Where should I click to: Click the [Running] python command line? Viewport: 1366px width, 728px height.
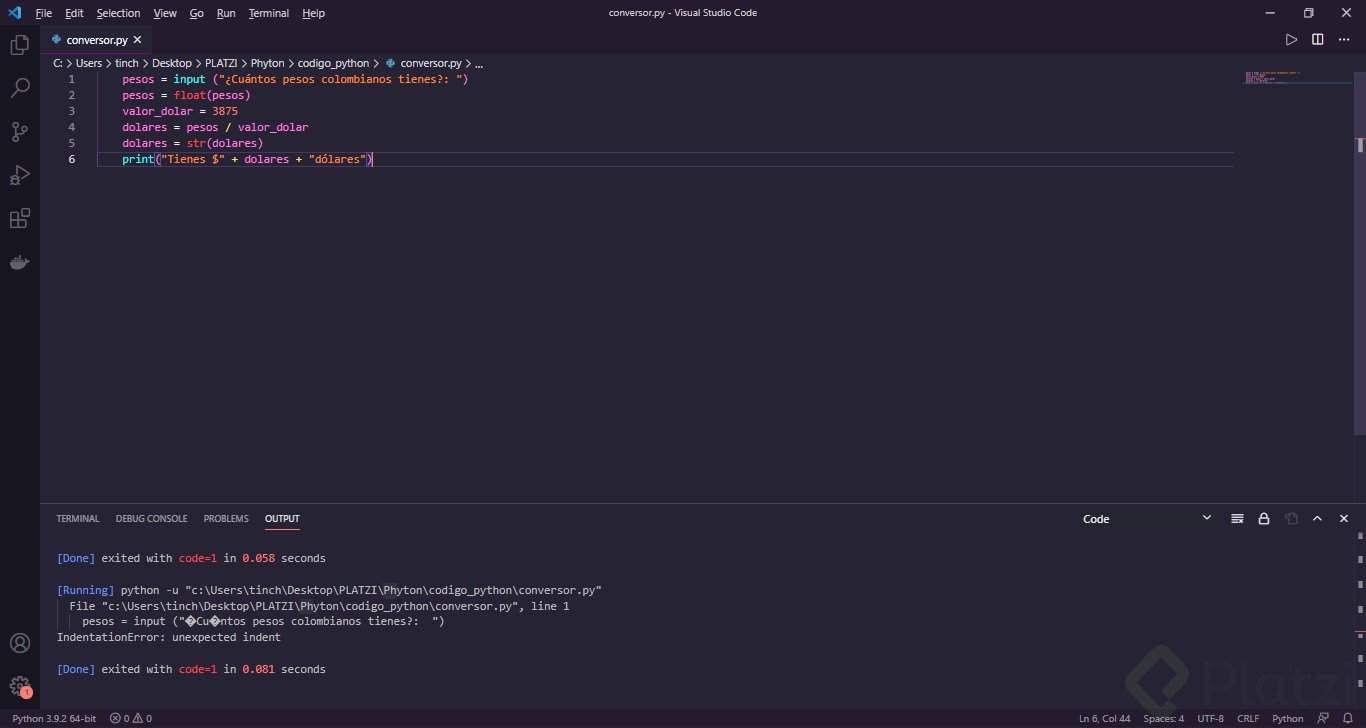(329, 590)
